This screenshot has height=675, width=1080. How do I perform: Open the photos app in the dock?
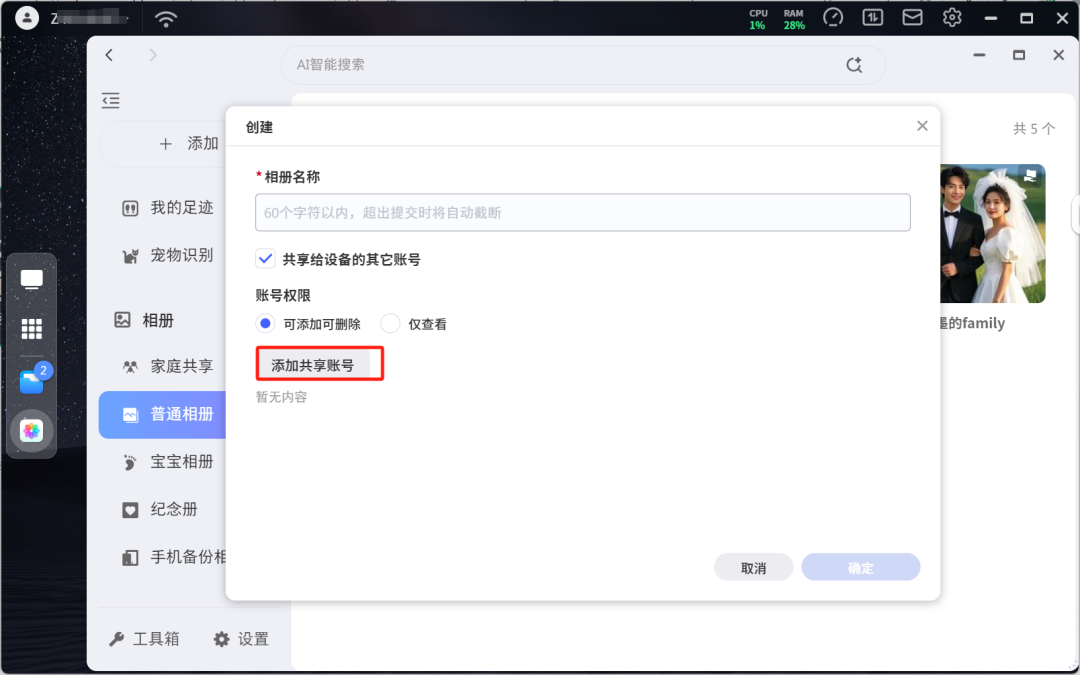pyautogui.click(x=31, y=431)
